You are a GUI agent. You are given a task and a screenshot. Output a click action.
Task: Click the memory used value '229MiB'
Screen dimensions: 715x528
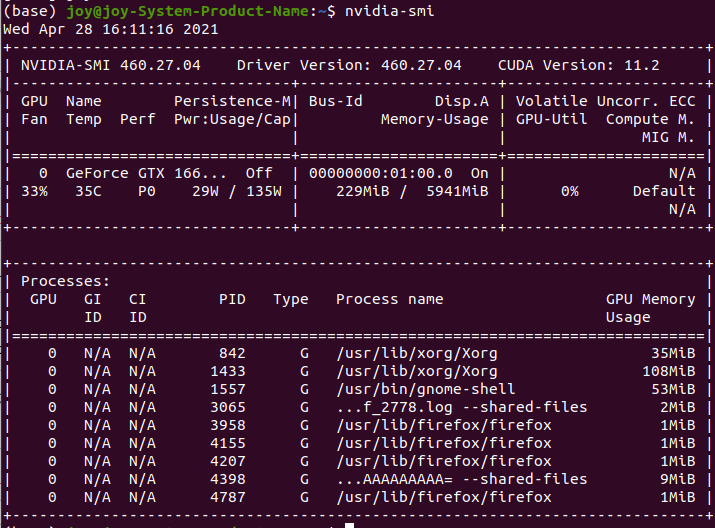pos(363,192)
